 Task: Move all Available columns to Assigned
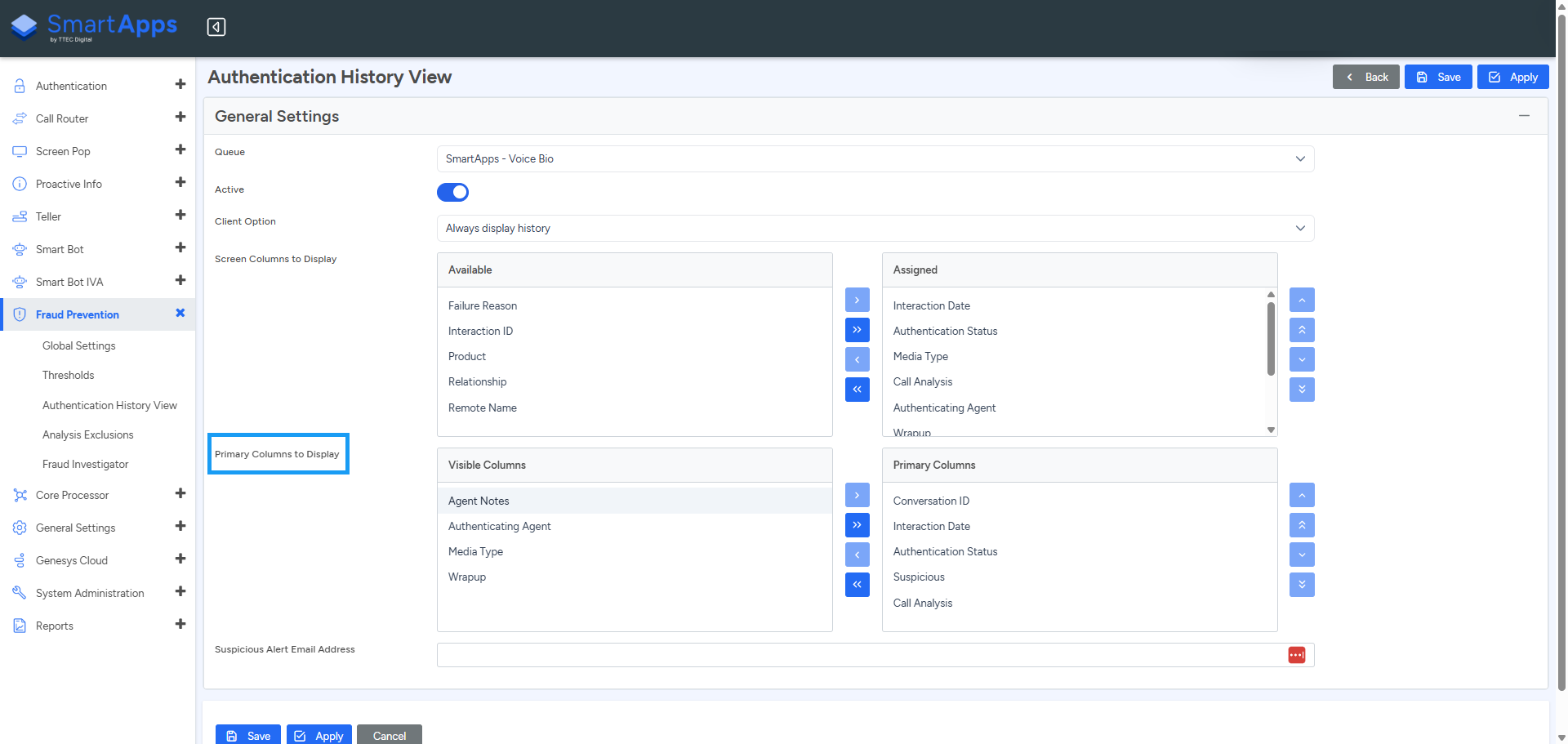coord(857,330)
